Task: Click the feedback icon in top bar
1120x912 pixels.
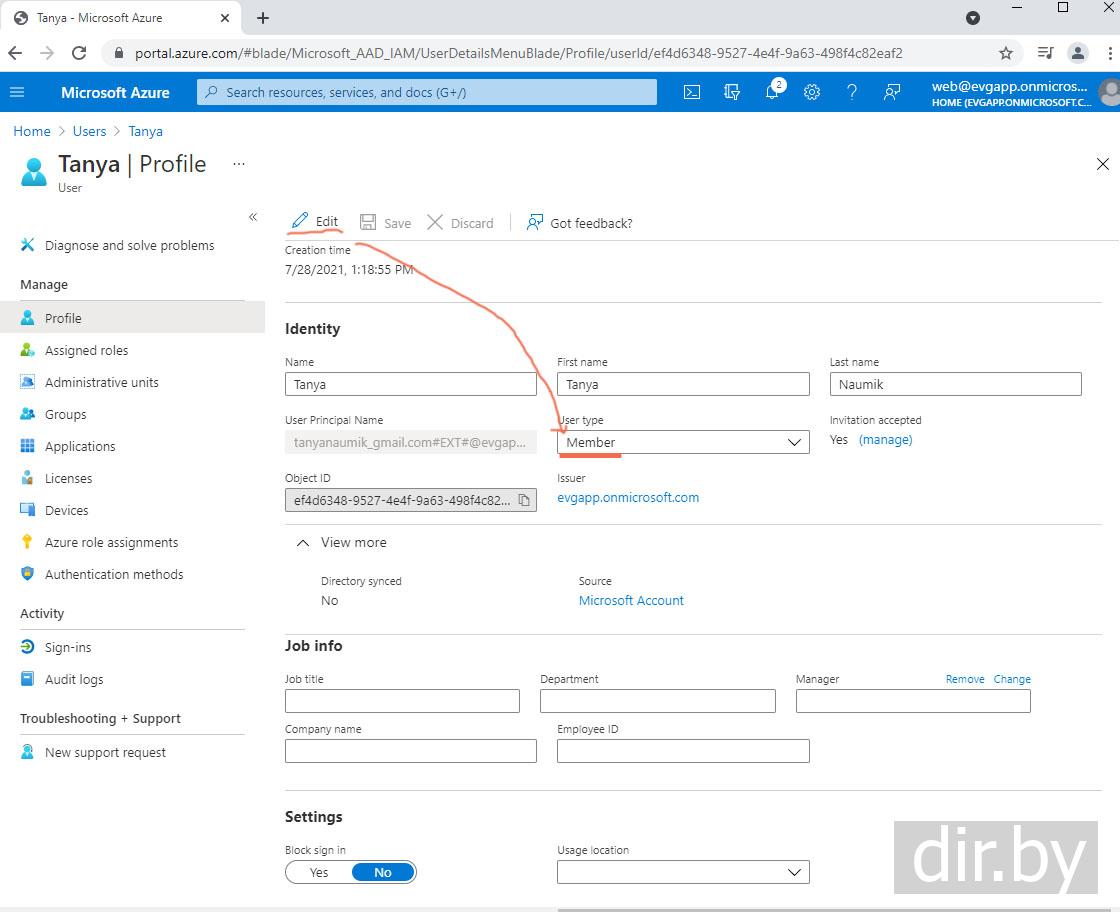Action: 892,92
